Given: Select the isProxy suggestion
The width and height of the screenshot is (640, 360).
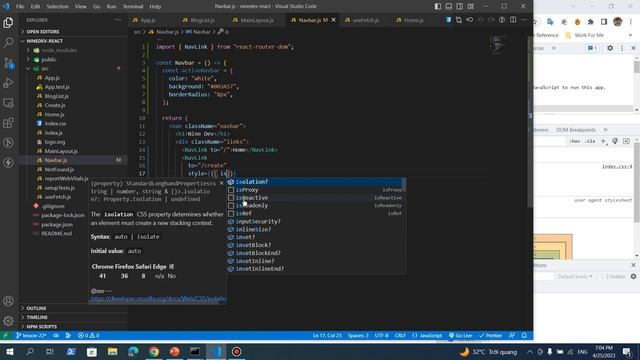Looking at the screenshot, I should tap(314, 190).
